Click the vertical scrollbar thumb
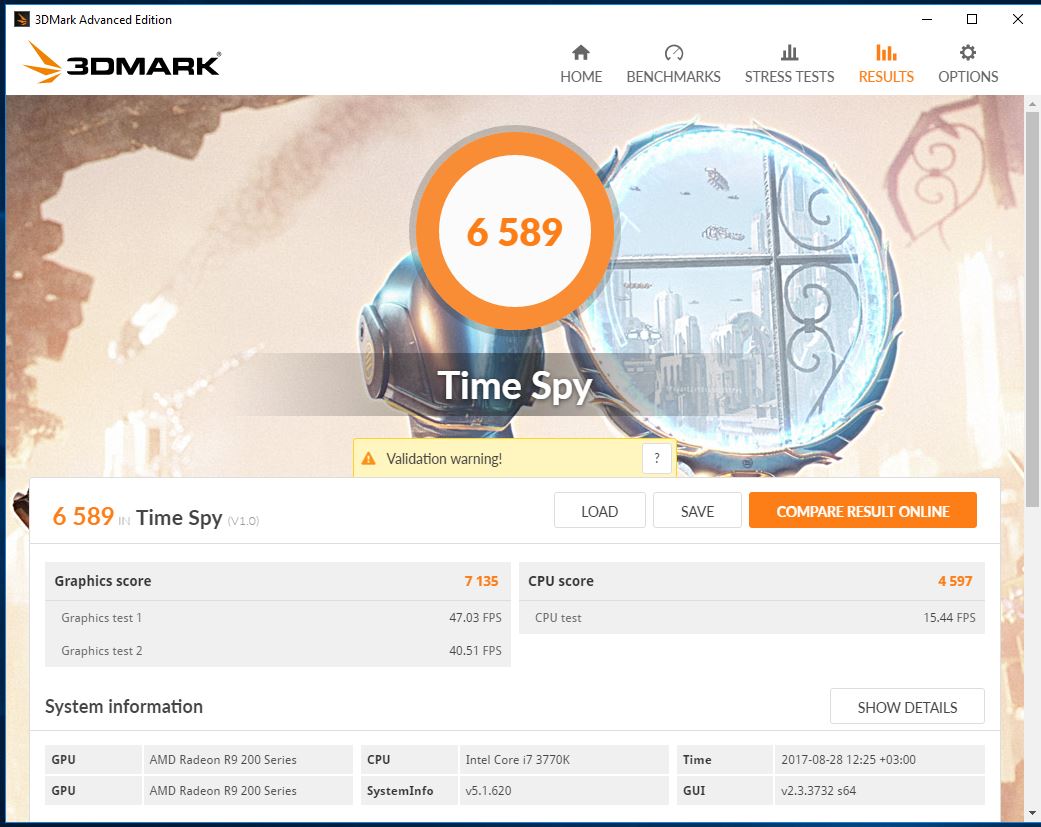The width and height of the screenshot is (1041, 827). (1032, 309)
